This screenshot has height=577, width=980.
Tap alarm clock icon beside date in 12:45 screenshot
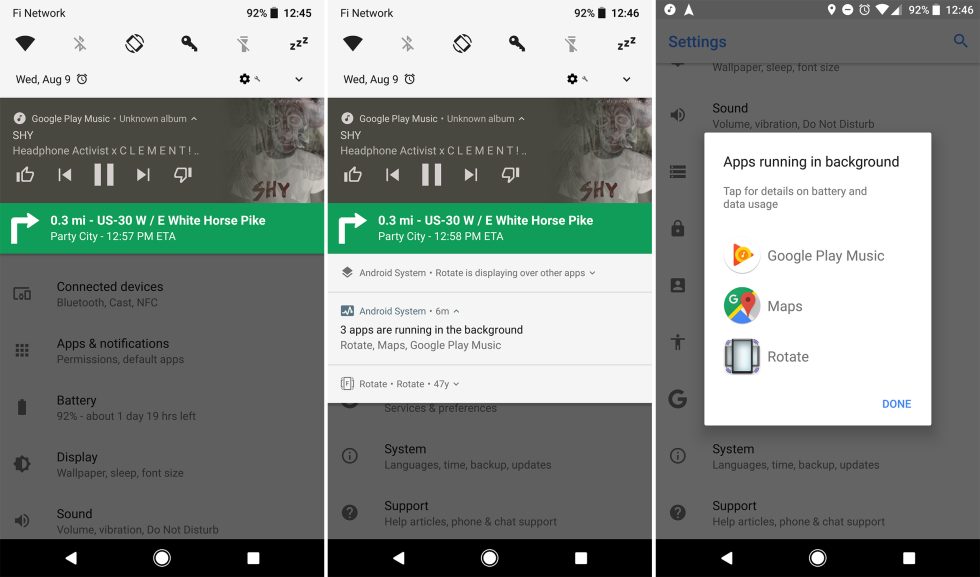click(82, 79)
